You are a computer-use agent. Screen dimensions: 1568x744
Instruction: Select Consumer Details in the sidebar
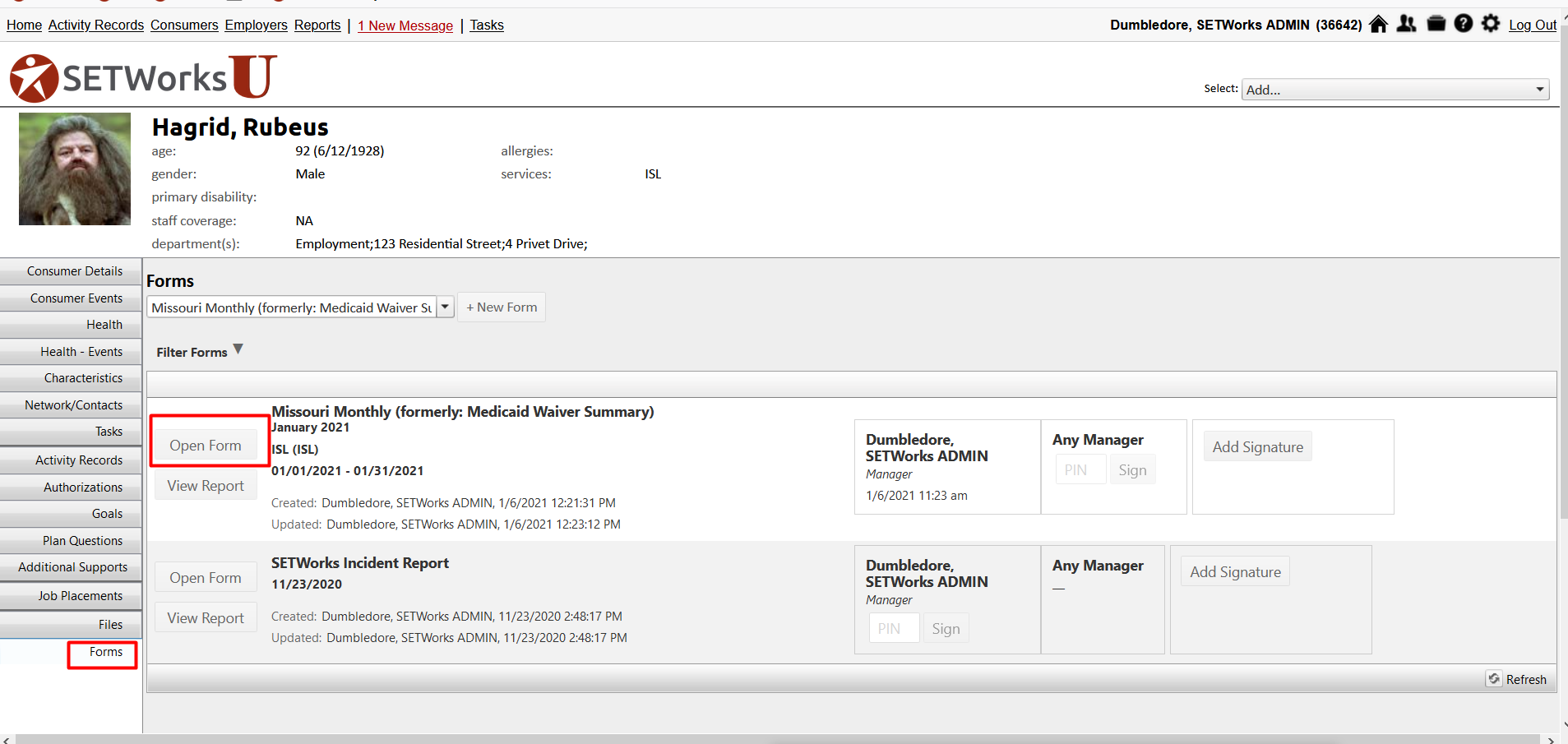click(x=71, y=271)
